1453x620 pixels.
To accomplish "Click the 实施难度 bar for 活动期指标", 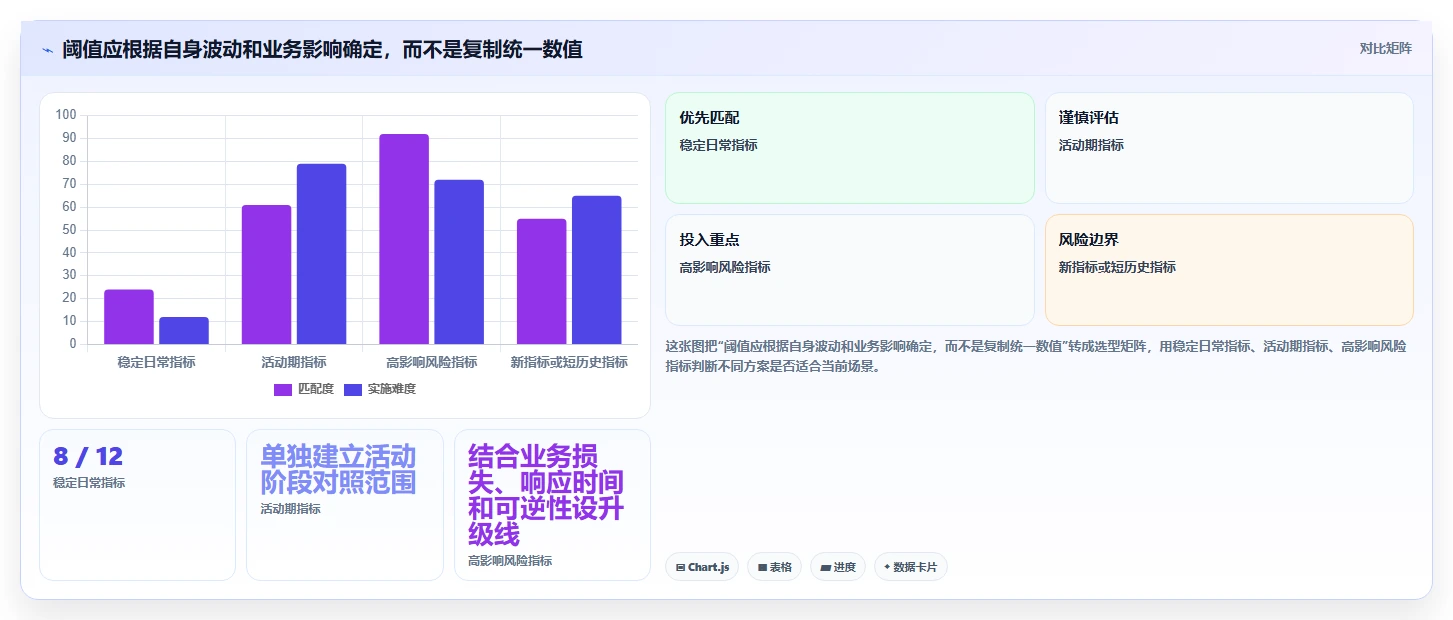I will click(321, 254).
